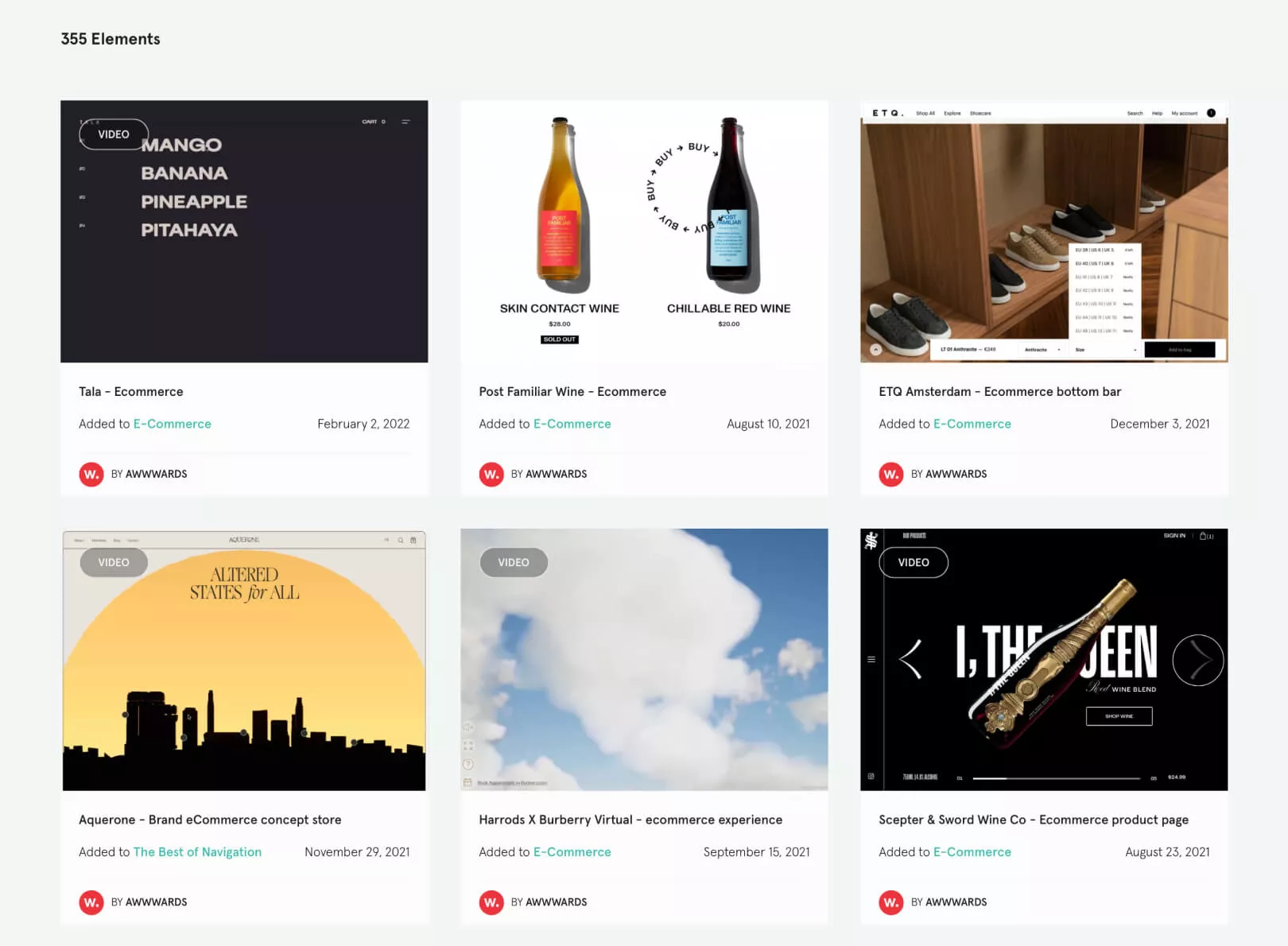Image resolution: width=1288 pixels, height=946 pixels.
Task: Click the Awwwards avatar on the Tala card
Action: (91, 474)
